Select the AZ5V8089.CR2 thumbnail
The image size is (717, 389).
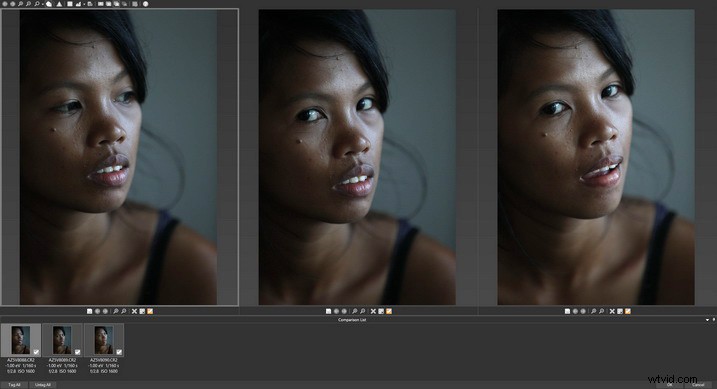pos(62,340)
